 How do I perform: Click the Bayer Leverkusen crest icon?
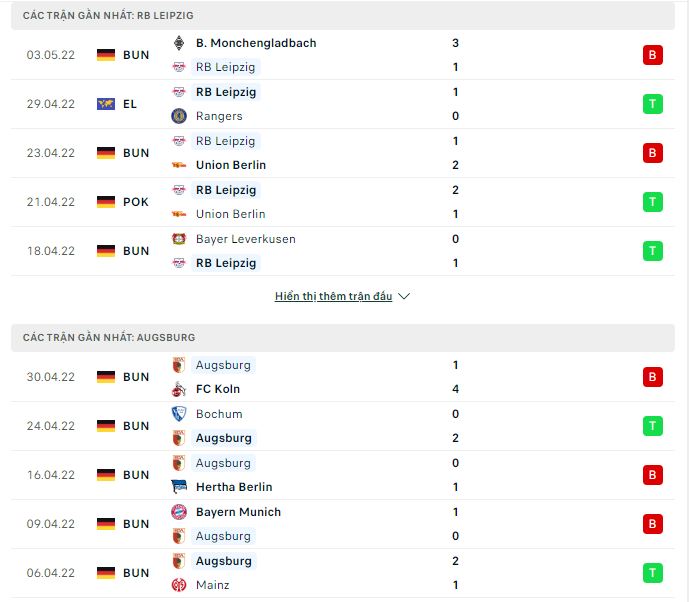(x=179, y=239)
